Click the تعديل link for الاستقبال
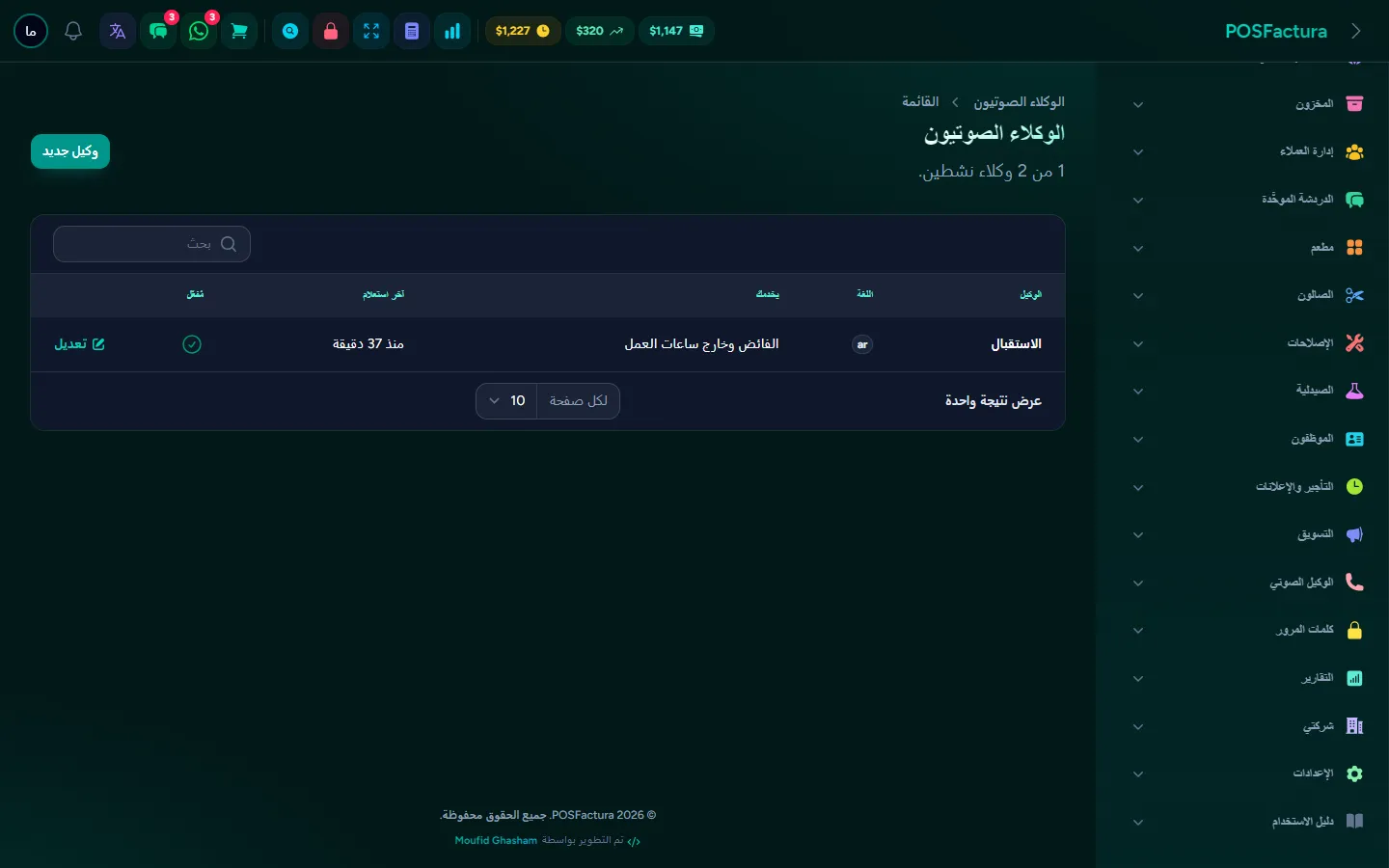1389x868 pixels. [79, 344]
